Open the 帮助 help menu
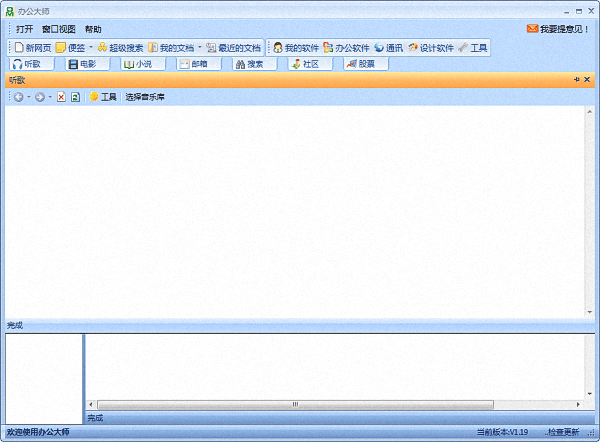Viewport: 600px width, 442px height. pyautogui.click(x=93, y=29)
